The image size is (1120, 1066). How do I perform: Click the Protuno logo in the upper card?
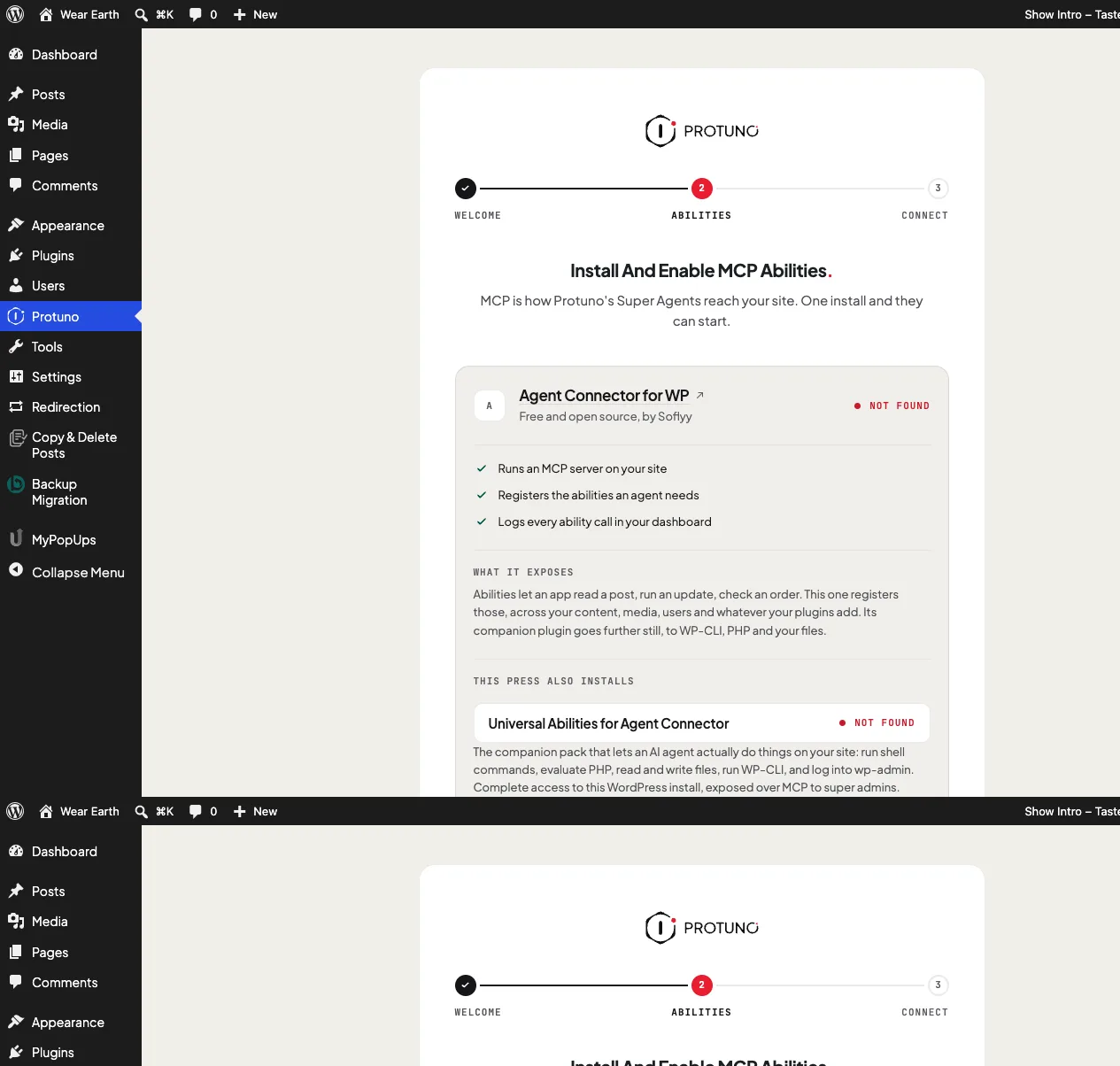tap(701, 131)
